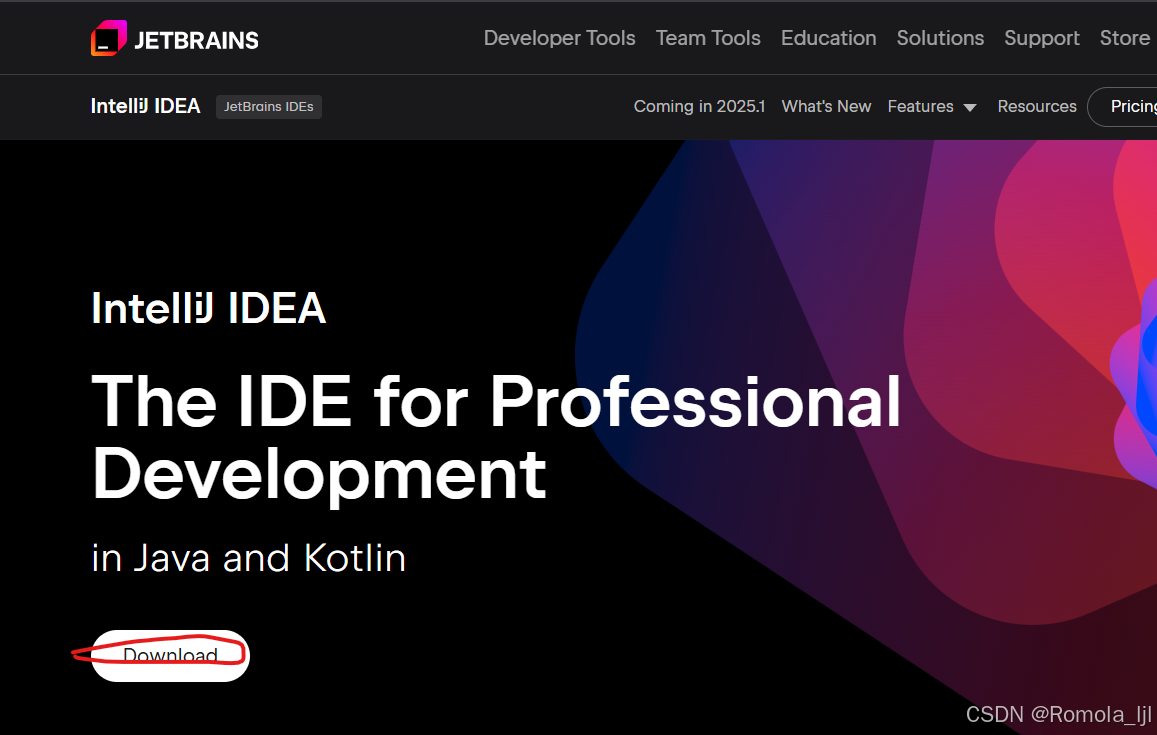
Task: Click the JetBrains logo icon
Action: tap(108, 38)
